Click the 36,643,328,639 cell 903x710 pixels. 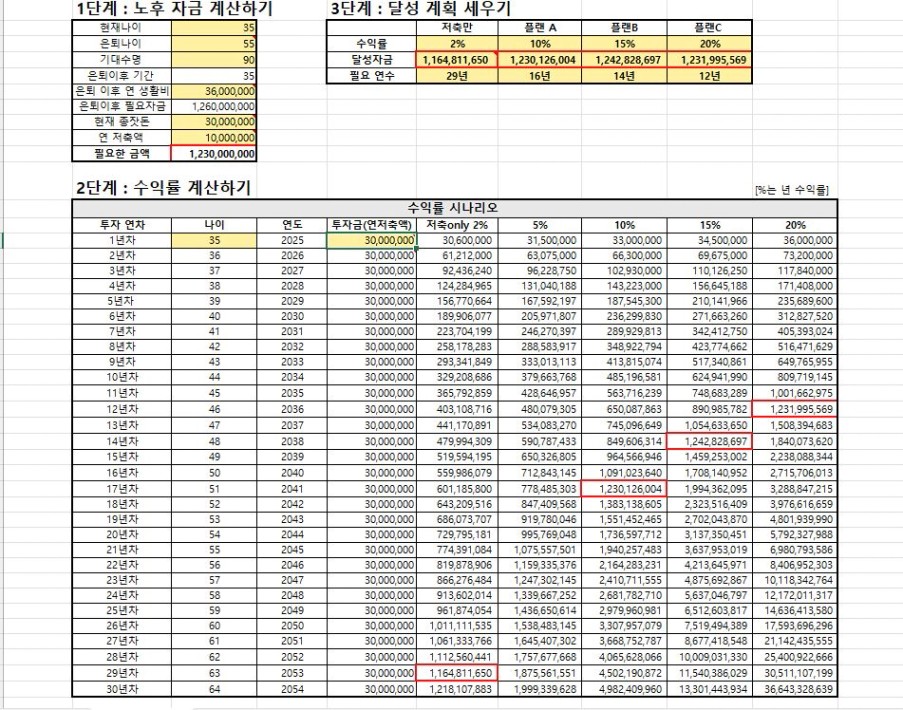(x=795, y=689)
